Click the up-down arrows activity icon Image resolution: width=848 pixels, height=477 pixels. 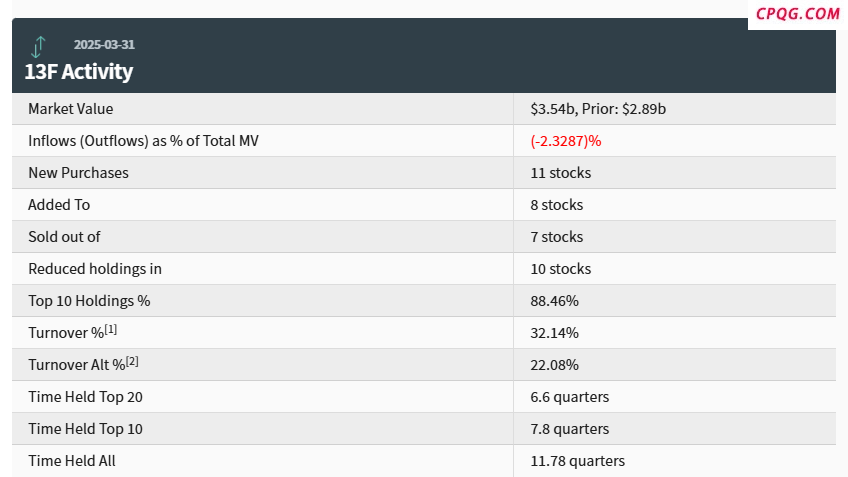click(38, 47)
